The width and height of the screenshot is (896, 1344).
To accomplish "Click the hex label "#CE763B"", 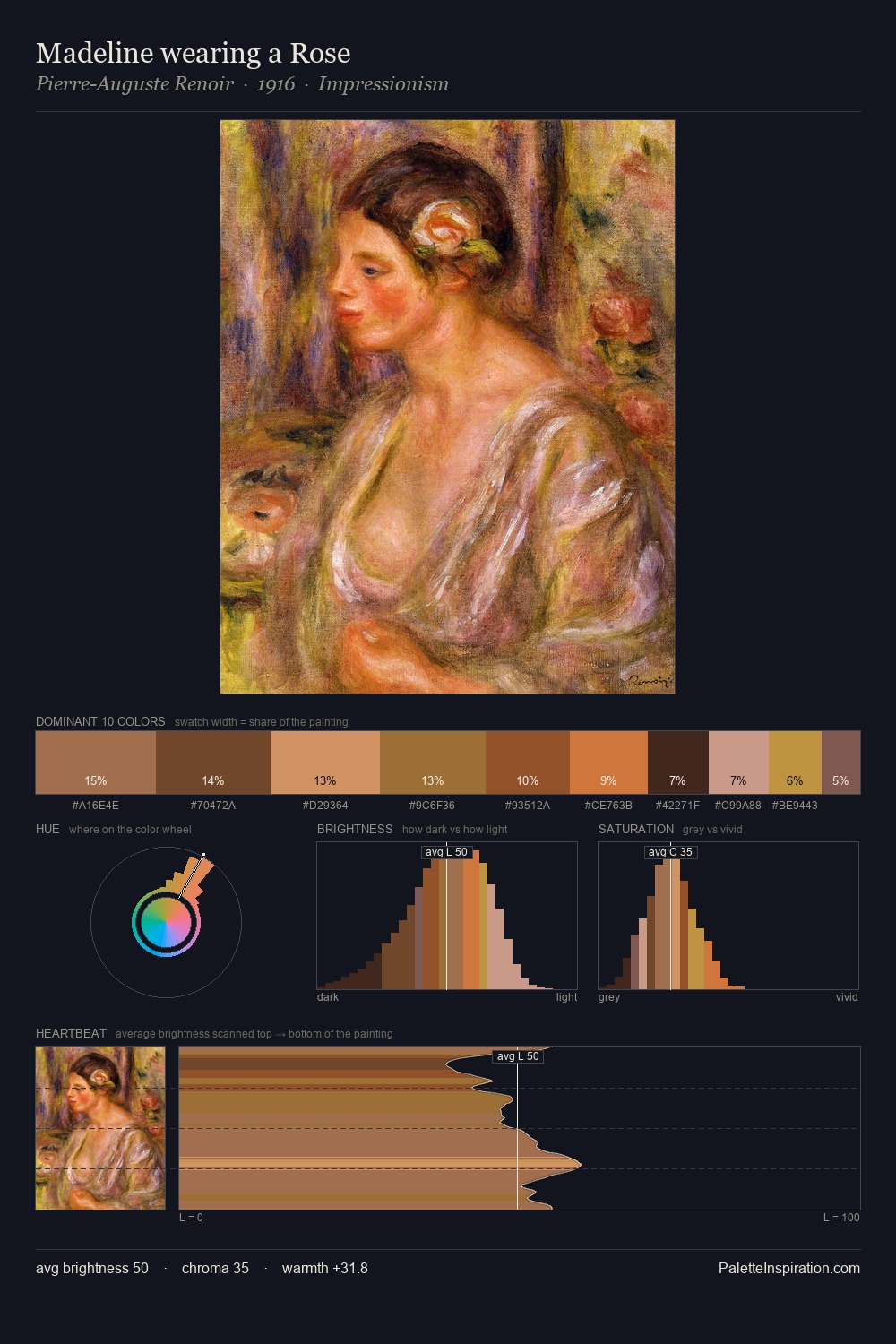I will 608,805.
